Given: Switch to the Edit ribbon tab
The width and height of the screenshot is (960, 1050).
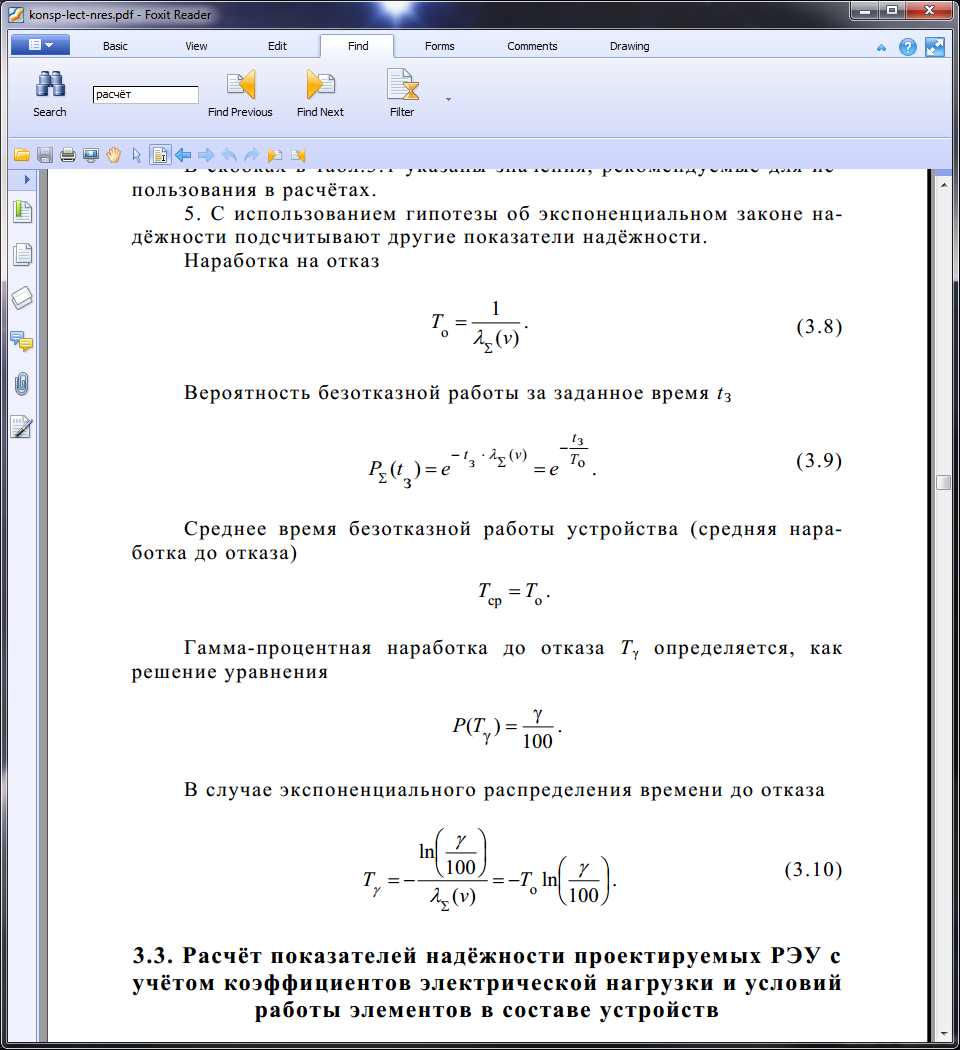Looking at the screenshot, I should point(277,46).
